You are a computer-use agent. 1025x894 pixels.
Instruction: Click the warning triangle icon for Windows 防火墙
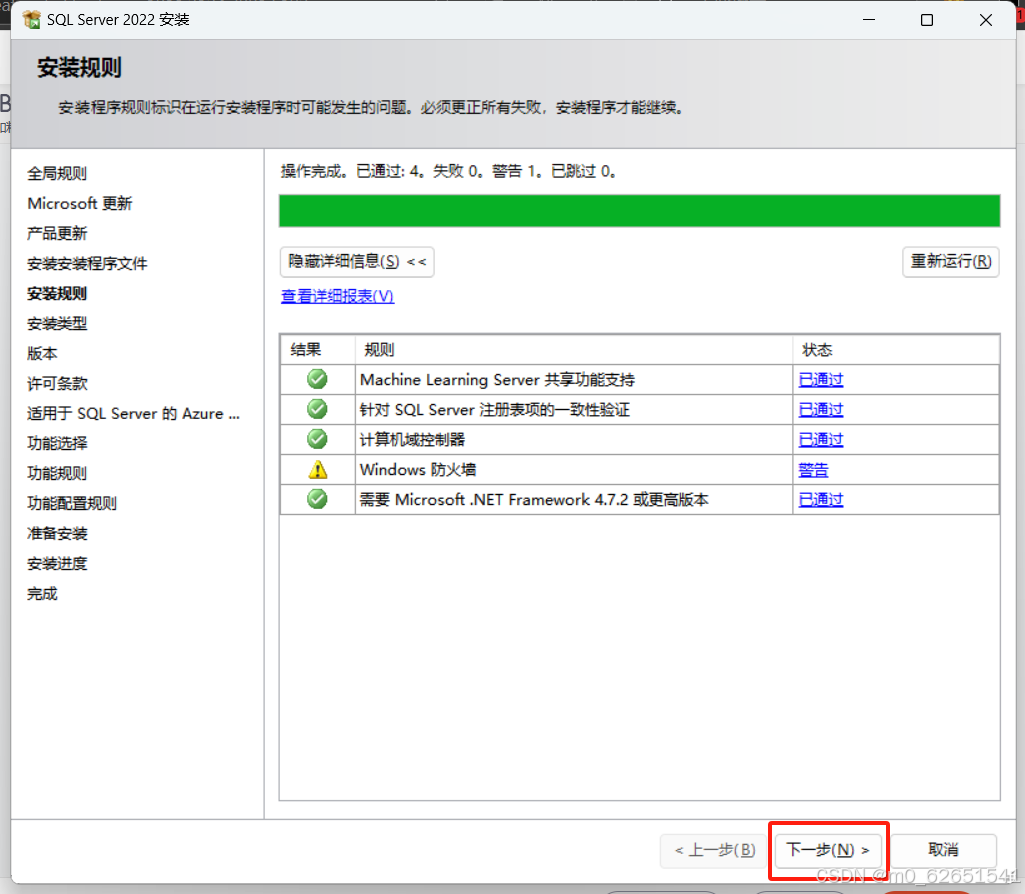click(x=318, y=469)
